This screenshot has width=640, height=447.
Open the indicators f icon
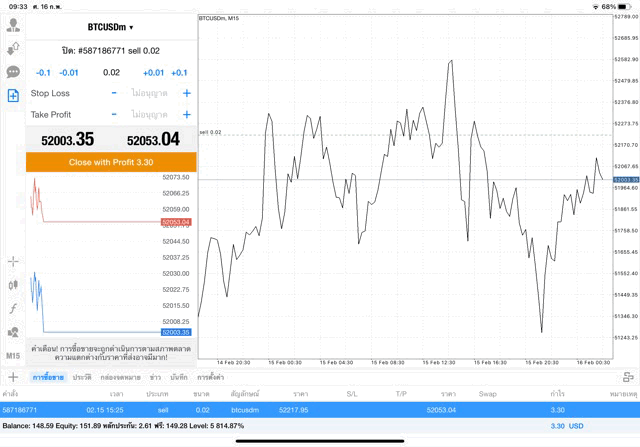click(x=13, y=309)
